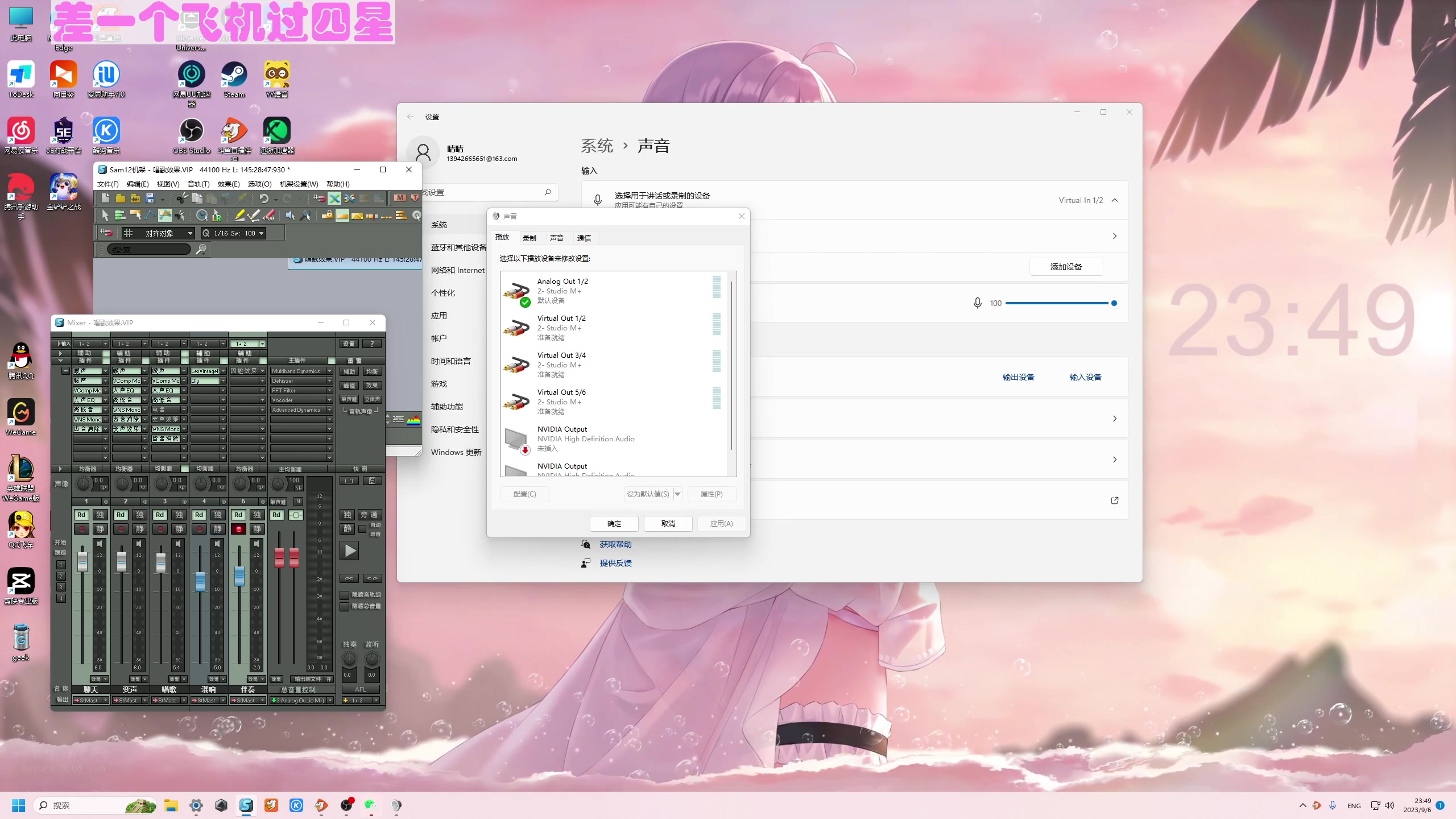Select the magnifier zoom mouse tool
The image size is (1456, 819).
click(305, 215)
